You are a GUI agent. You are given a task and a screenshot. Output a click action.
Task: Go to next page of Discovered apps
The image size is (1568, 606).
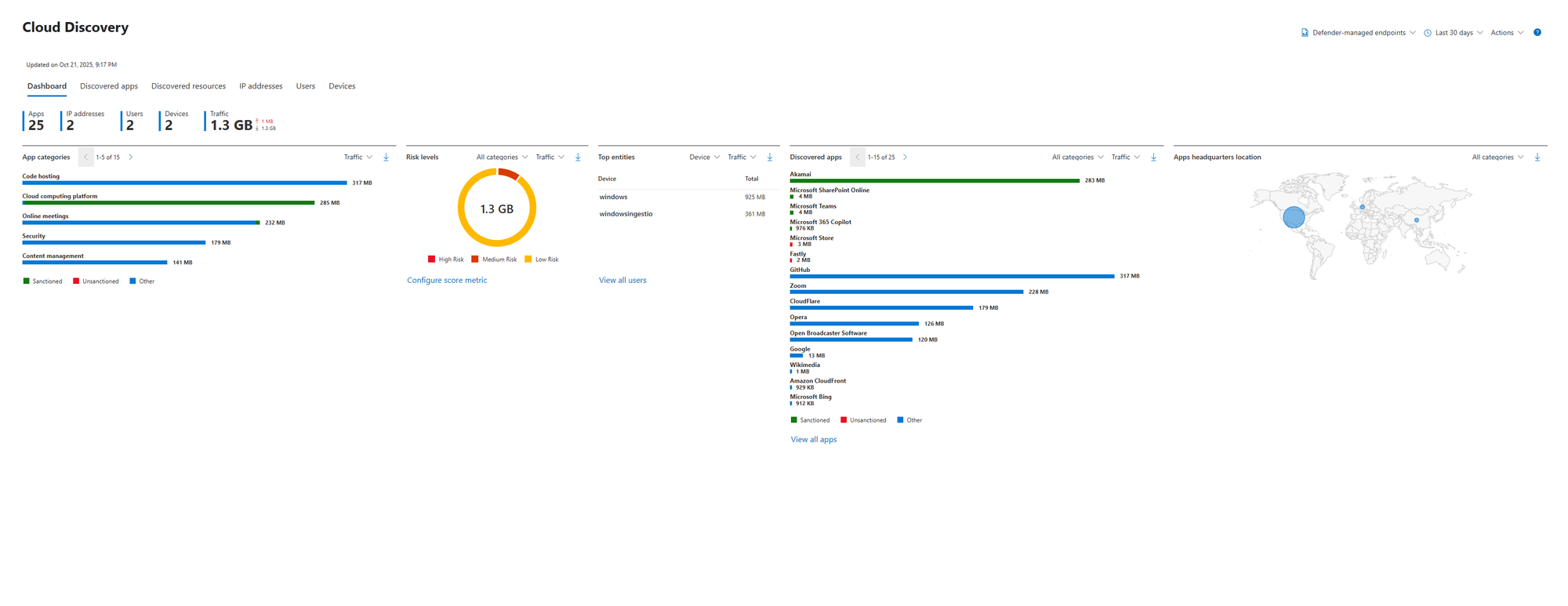(905, 158)
